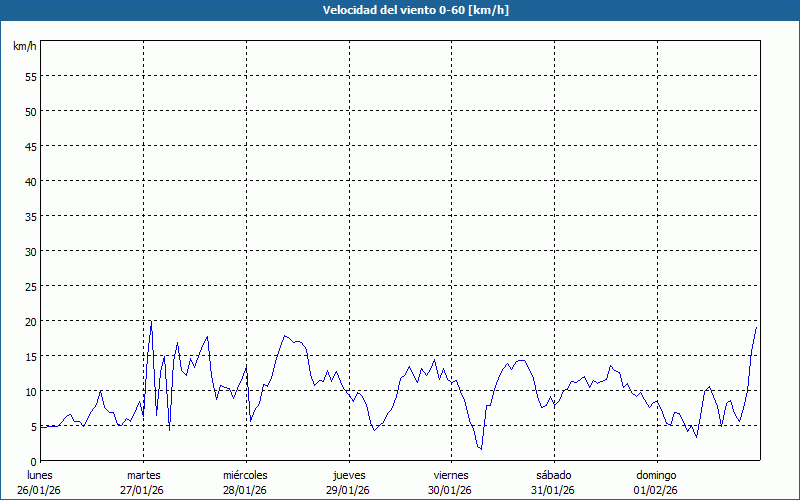The height and width of the screenshot is (500, 800).
Task: Click the 20 km/h wind peak on martes
Action: click(151, 322)
